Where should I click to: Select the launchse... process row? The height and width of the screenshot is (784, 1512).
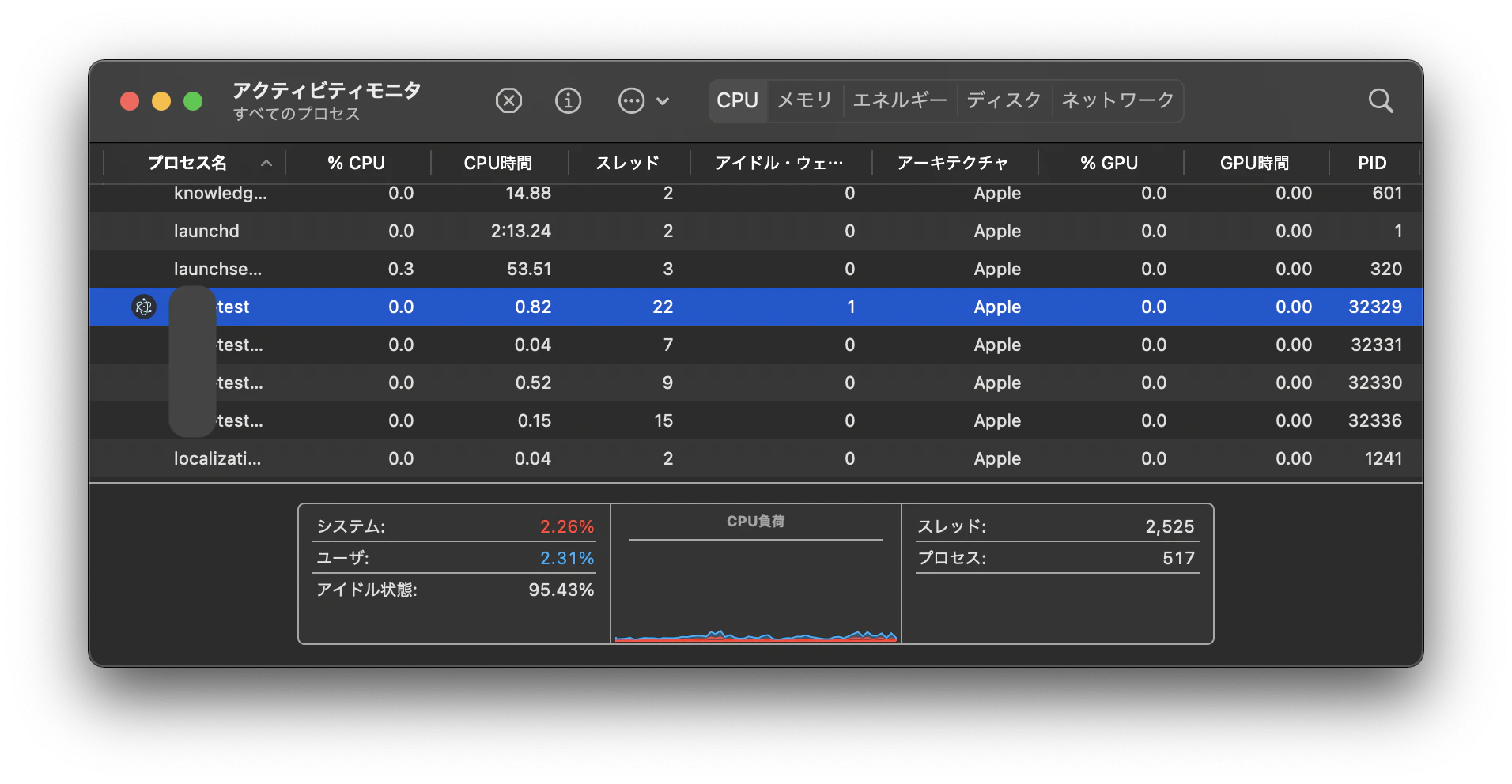(756, 269)
